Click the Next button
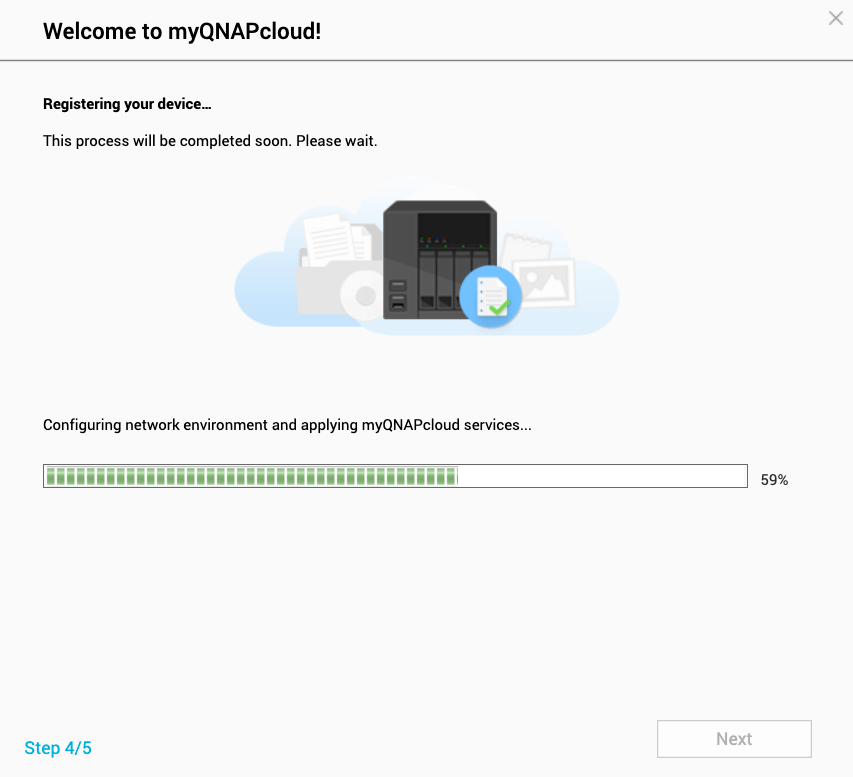This screenshot has width=853, height=777. pos(733,739)
